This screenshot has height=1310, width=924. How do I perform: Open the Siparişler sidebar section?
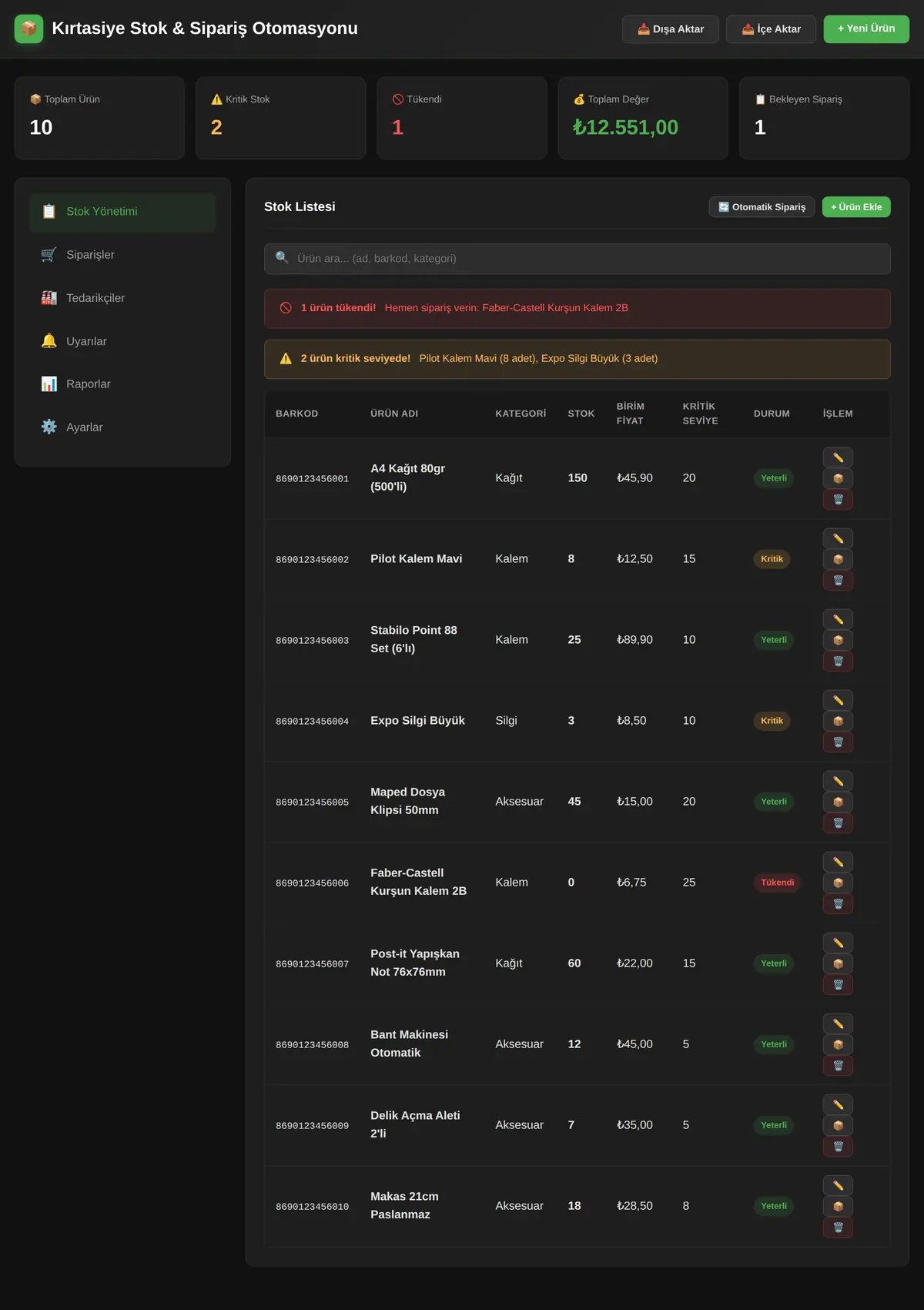[x=122, y=255]
